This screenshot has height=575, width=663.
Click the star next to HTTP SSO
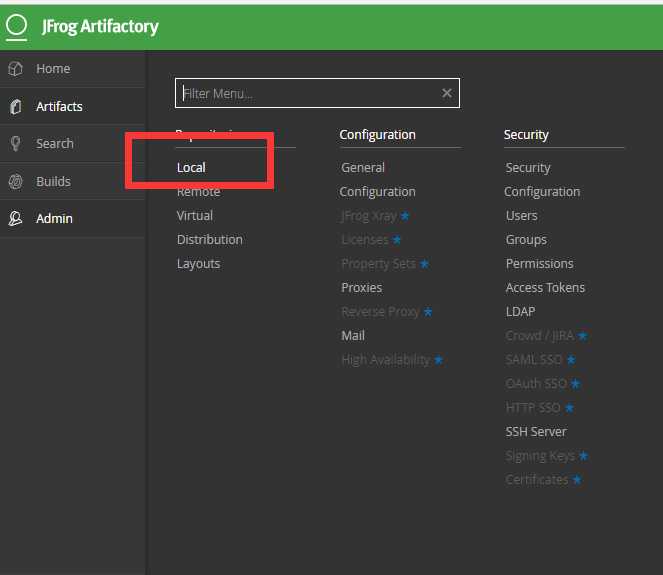(x=570, y=408)
